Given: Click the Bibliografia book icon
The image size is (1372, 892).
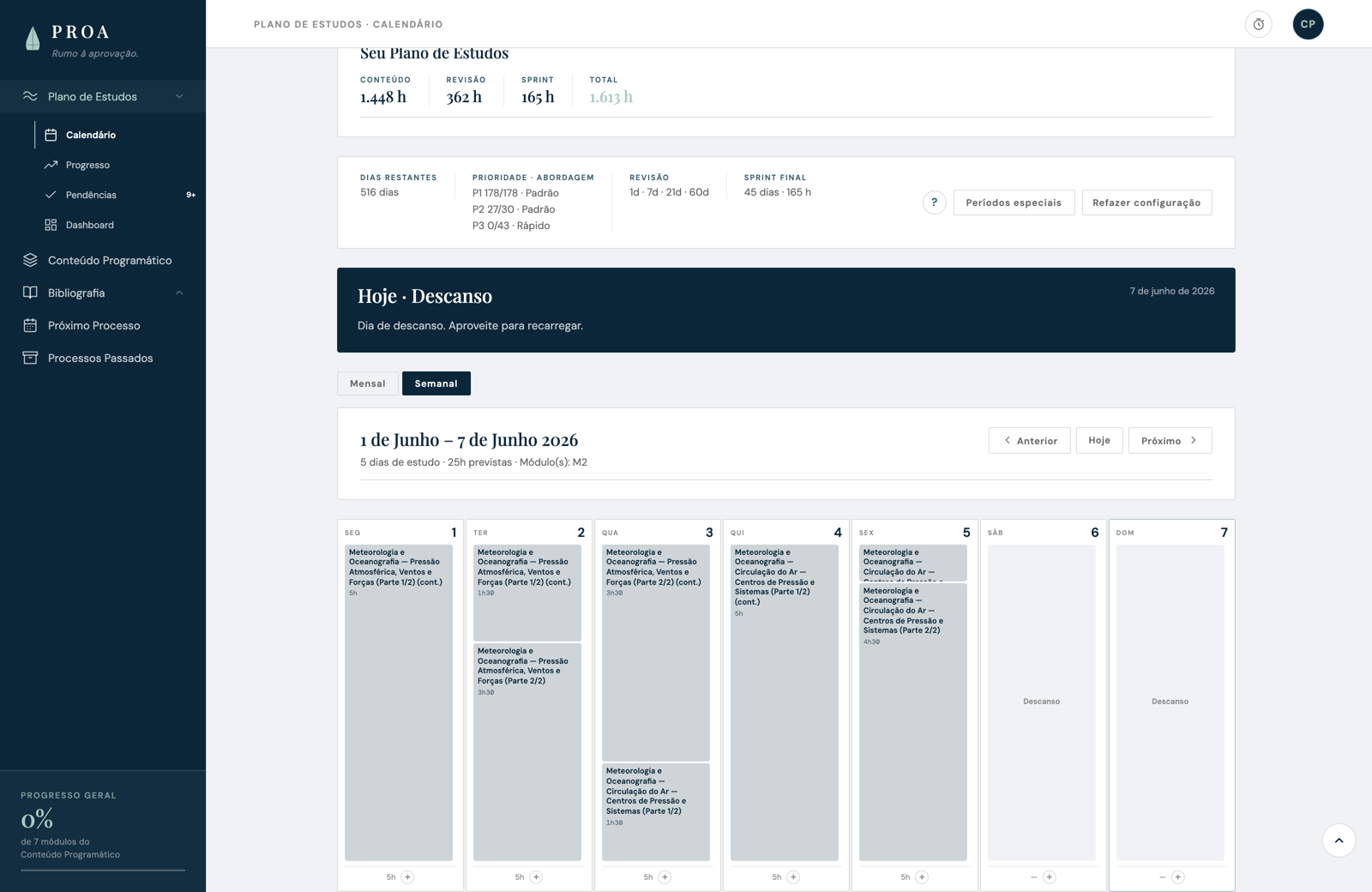Looking at the screenshot, I should (x=30, y=292).
